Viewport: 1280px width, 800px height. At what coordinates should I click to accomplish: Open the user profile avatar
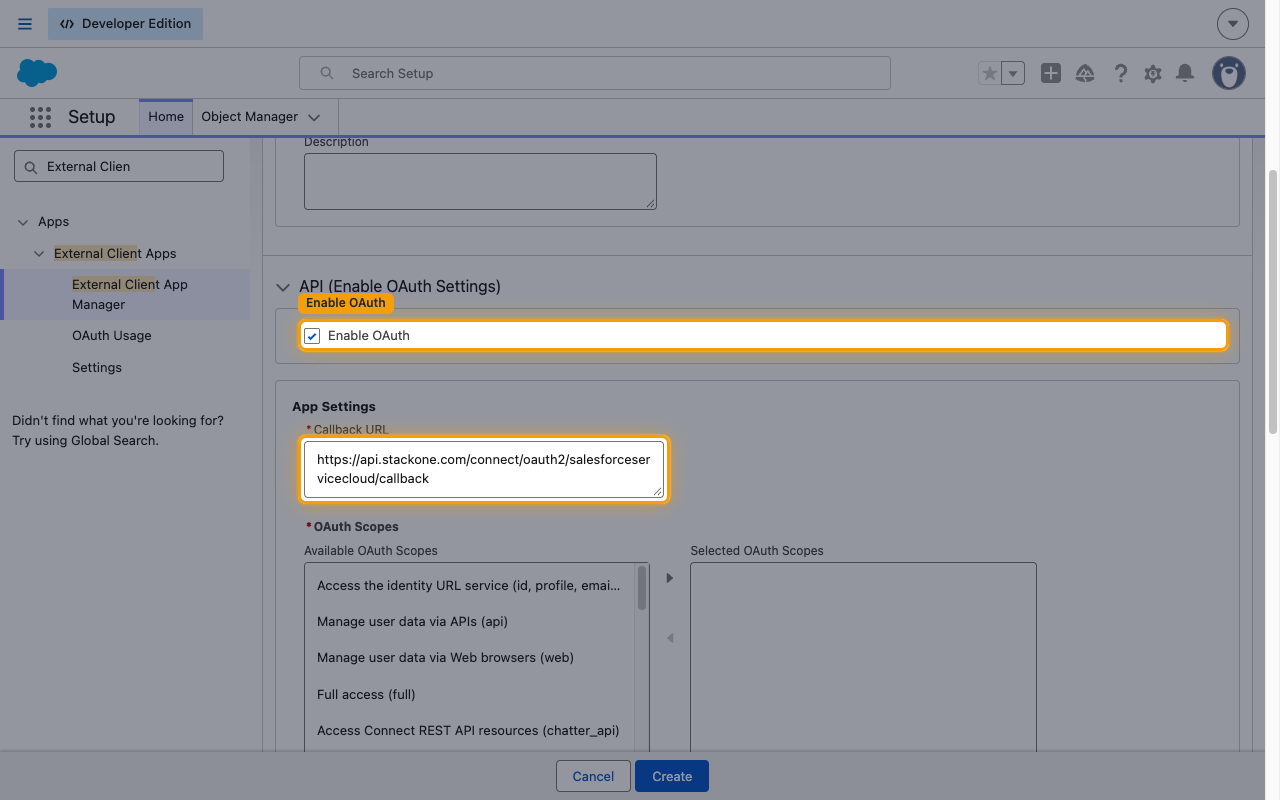coord(1229,73)
